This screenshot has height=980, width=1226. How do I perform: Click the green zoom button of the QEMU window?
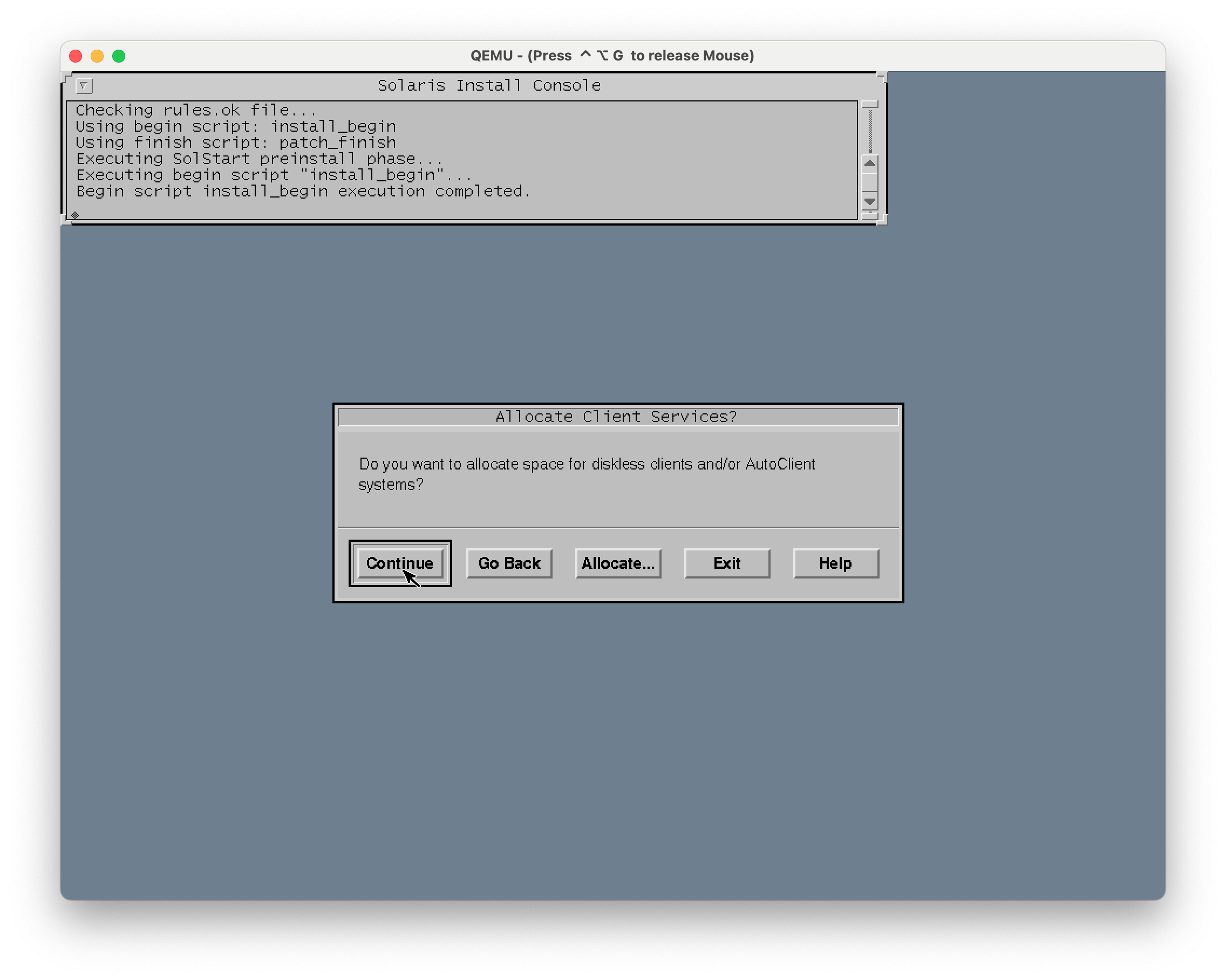119,56
